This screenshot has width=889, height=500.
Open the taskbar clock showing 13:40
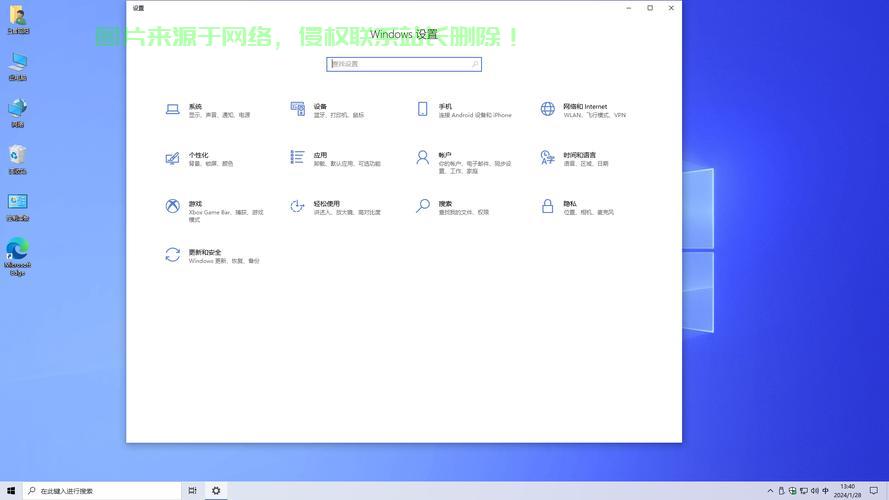point(848,491)
